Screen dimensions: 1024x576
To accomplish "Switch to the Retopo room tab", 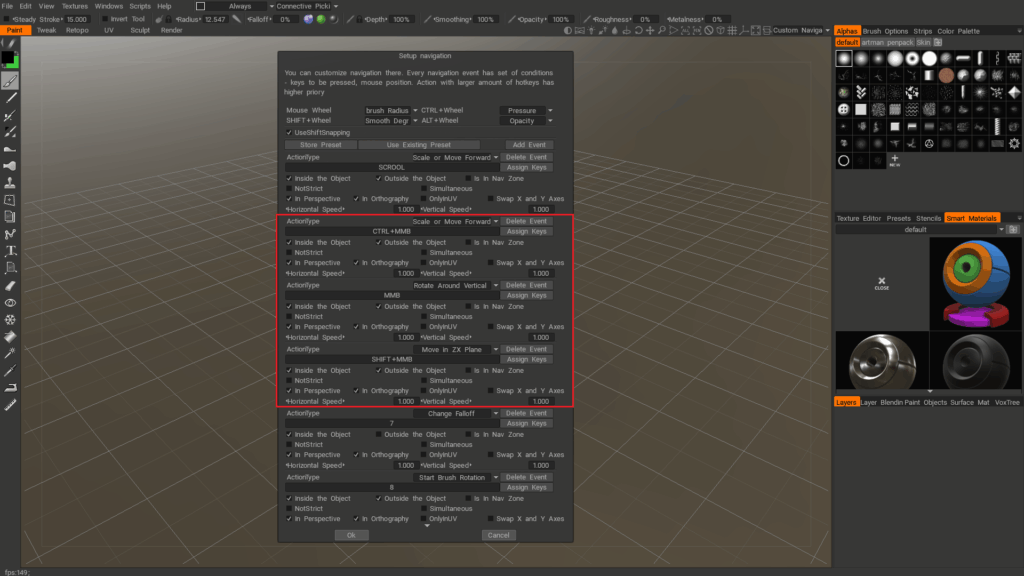I will coord(77,30).
